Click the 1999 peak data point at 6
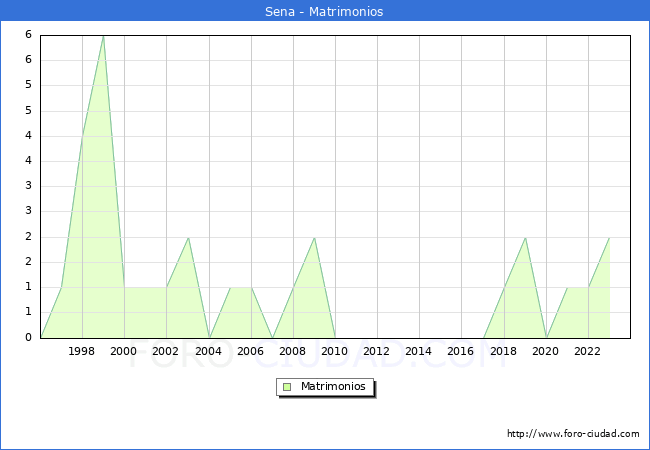Viewport: 650px width, 450px height. pyautogui.click(x=103, y=36)
